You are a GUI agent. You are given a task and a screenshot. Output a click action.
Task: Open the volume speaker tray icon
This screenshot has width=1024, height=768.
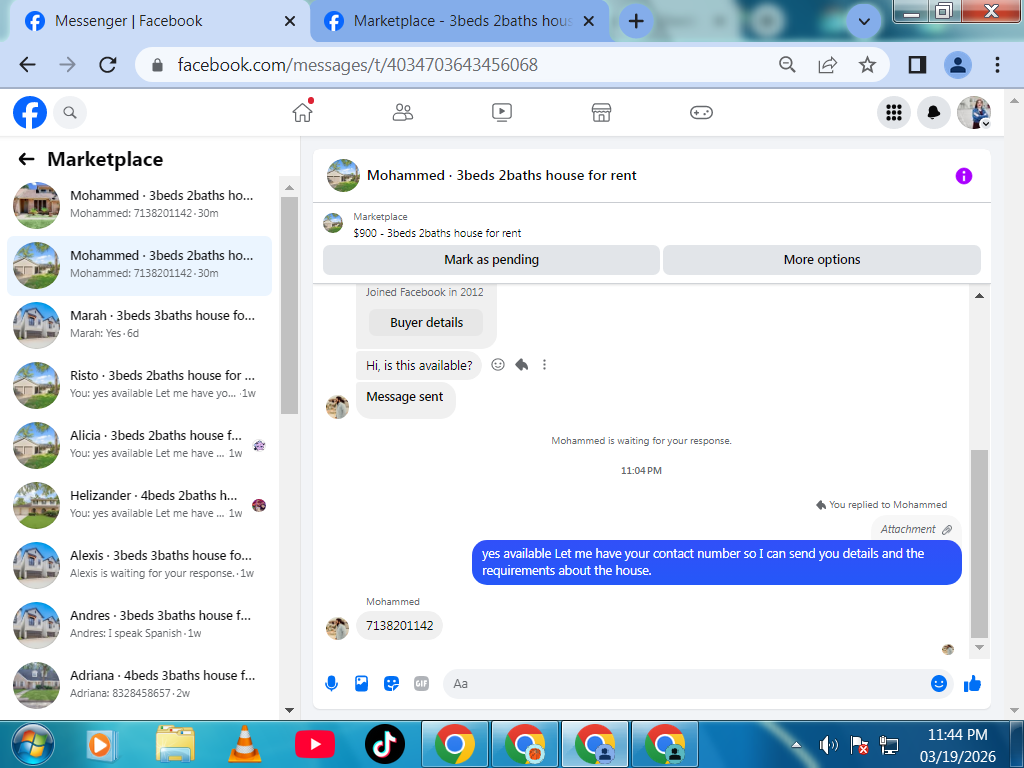pos(828,744)
